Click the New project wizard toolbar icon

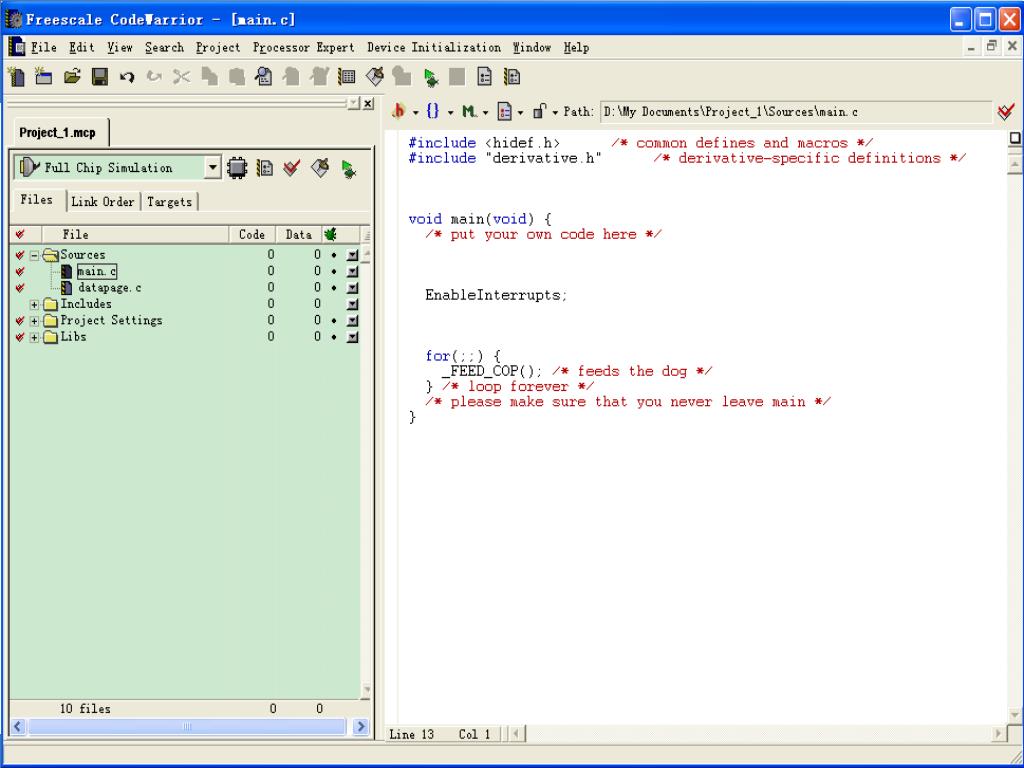[44, 77]
